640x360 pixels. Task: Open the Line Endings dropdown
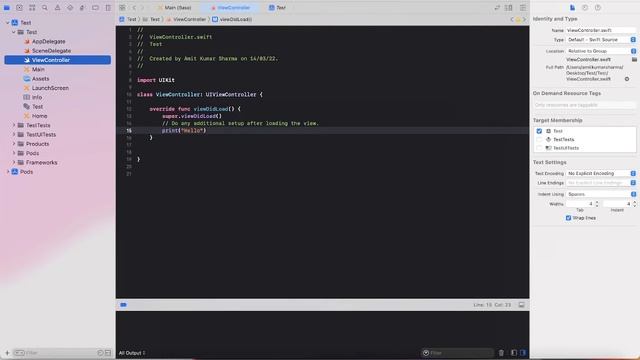click(601, 183)
